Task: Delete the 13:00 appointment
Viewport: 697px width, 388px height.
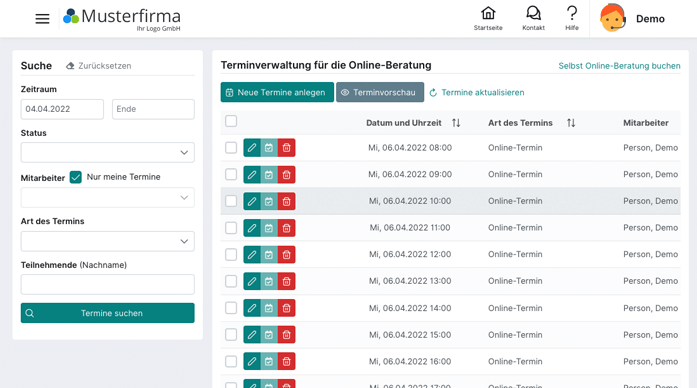Action: (x=286, y=281)
